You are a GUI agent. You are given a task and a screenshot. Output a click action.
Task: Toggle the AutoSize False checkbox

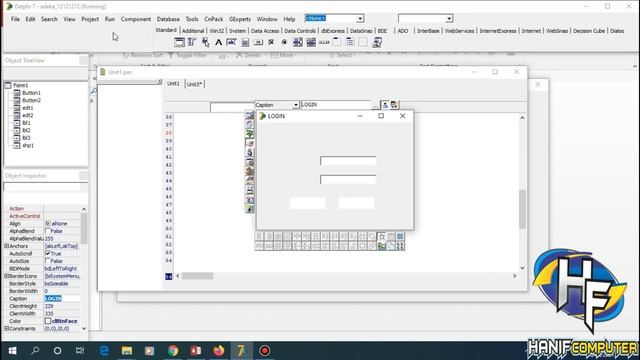48,261
